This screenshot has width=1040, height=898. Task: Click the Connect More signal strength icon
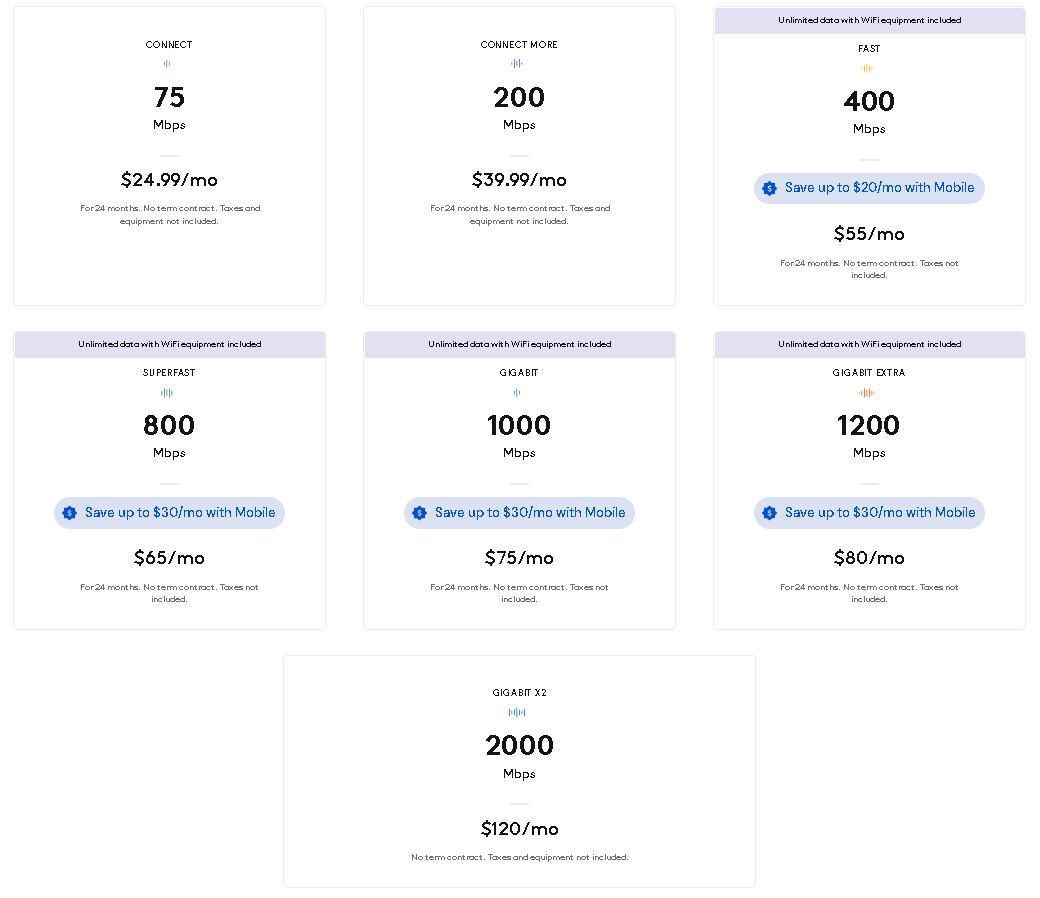tap(519, 62)
